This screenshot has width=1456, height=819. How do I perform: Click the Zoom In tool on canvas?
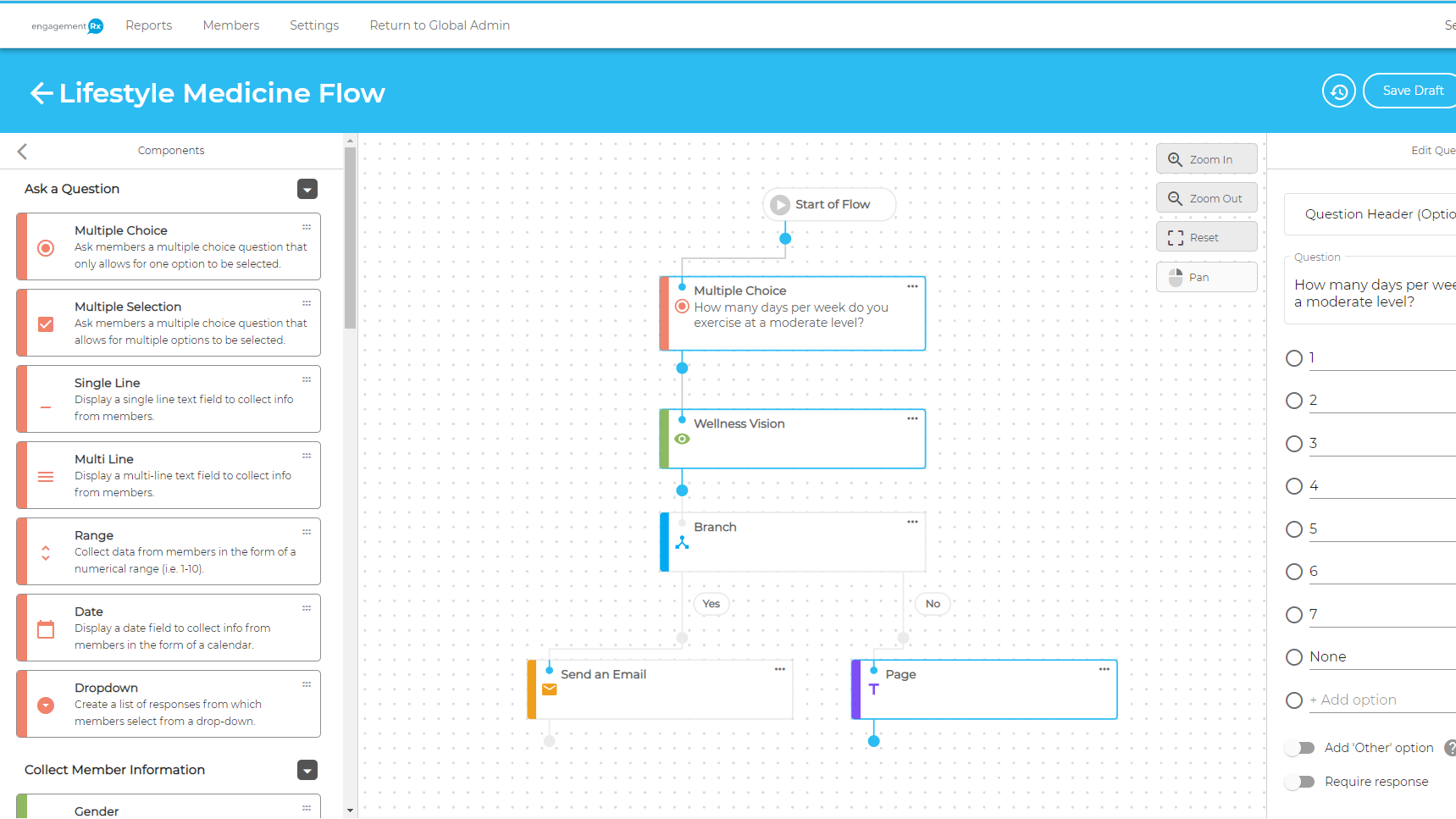(x=1206, y=158)
